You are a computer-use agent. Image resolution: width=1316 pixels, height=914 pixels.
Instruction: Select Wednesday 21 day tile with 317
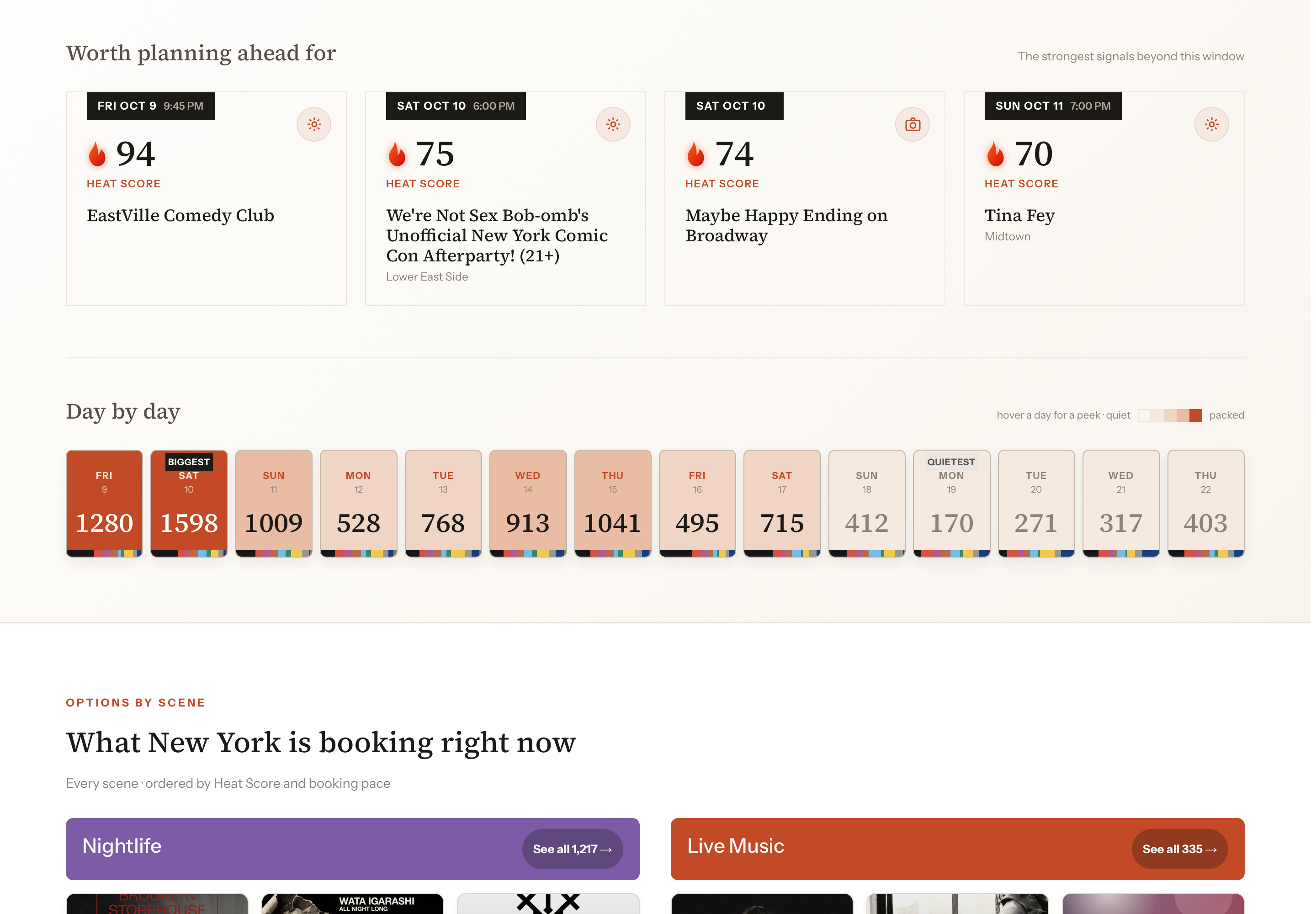tap(1121, 504)
